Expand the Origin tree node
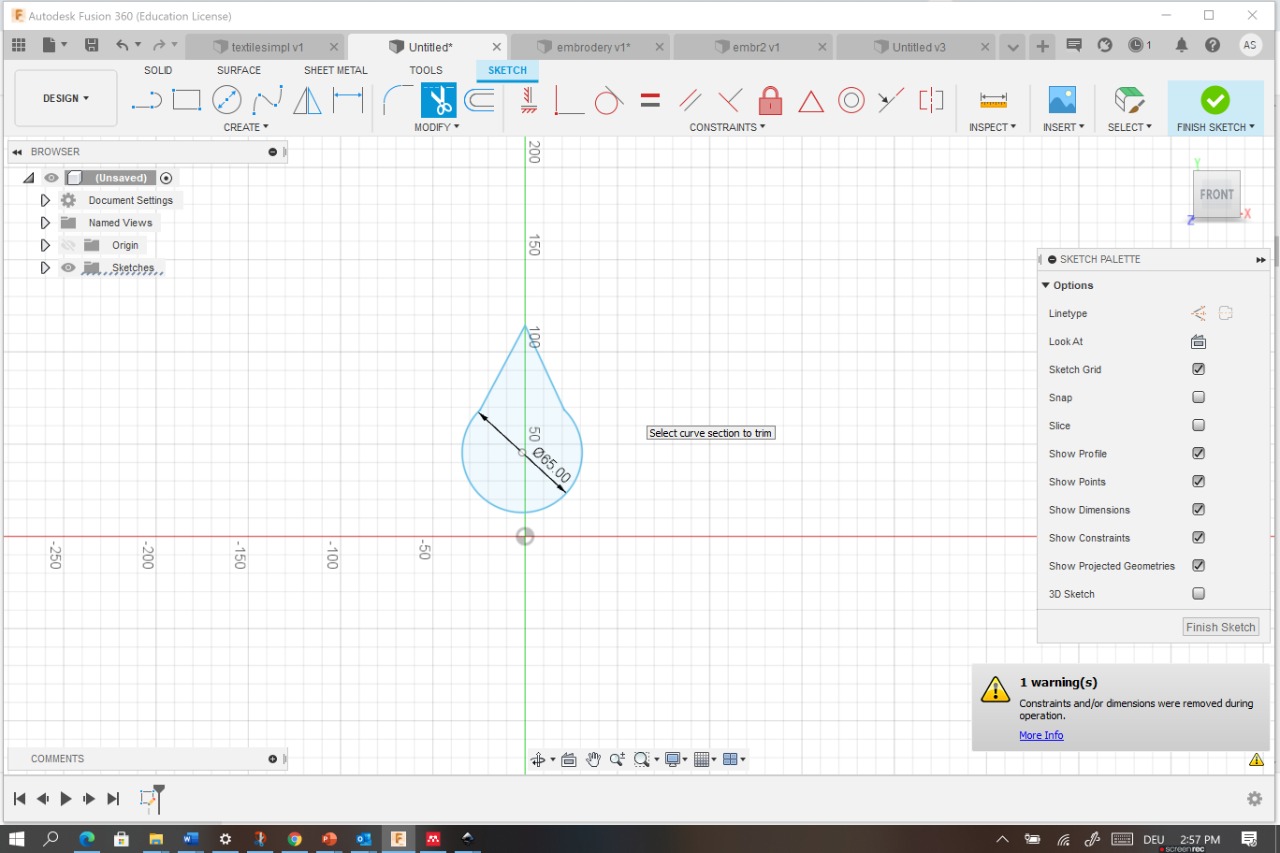 [x=45, y=245]
